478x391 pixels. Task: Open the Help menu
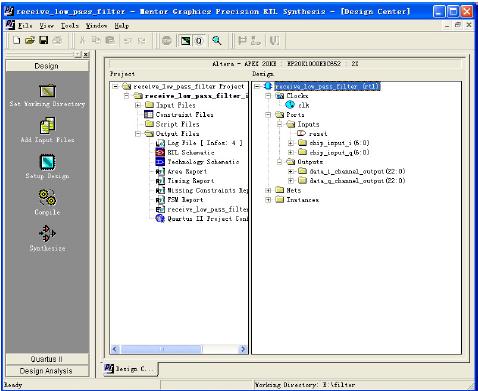[x=121, y=26]
